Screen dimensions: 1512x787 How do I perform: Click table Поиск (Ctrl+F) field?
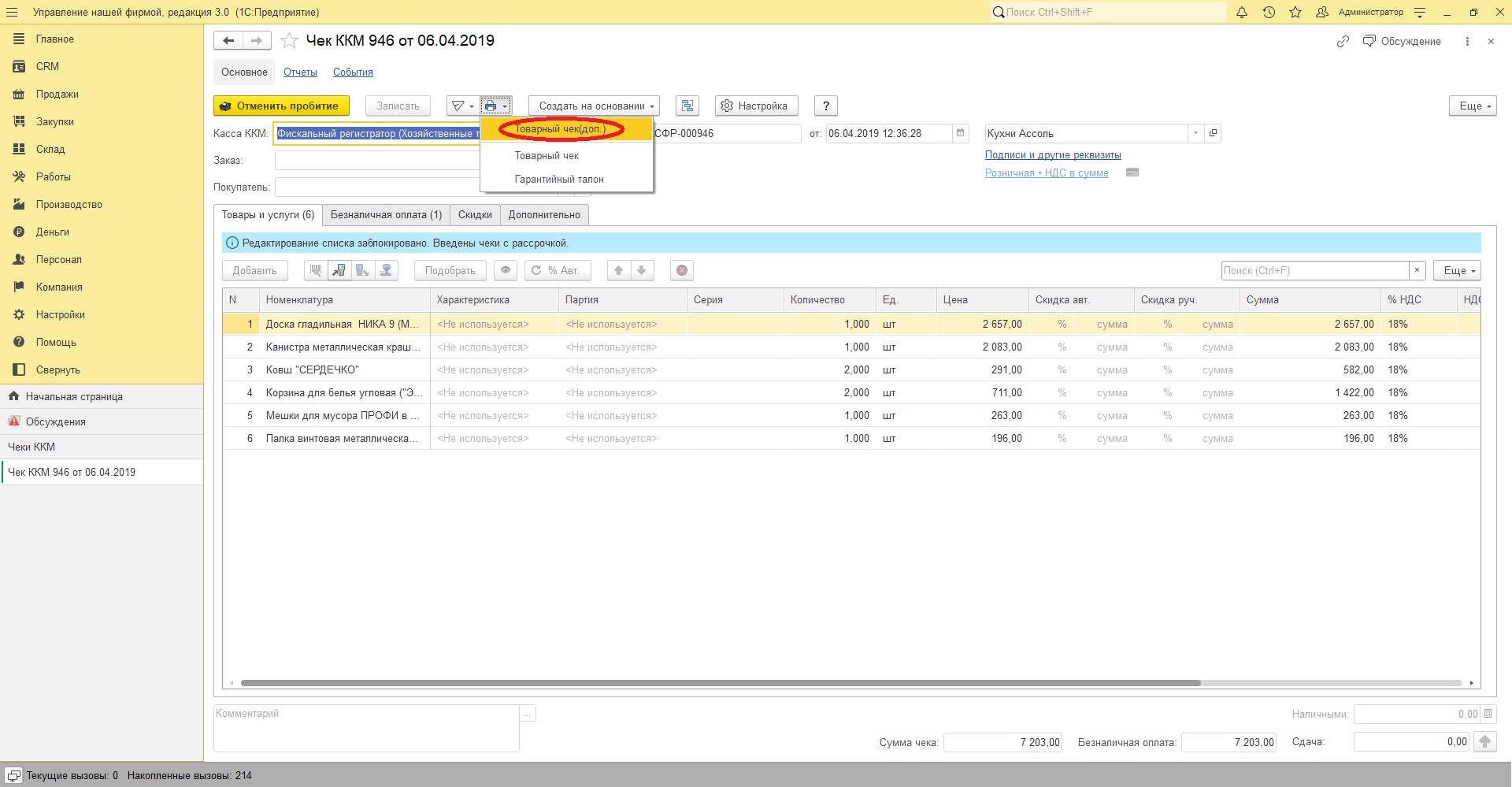click(x=1315, y=270)
